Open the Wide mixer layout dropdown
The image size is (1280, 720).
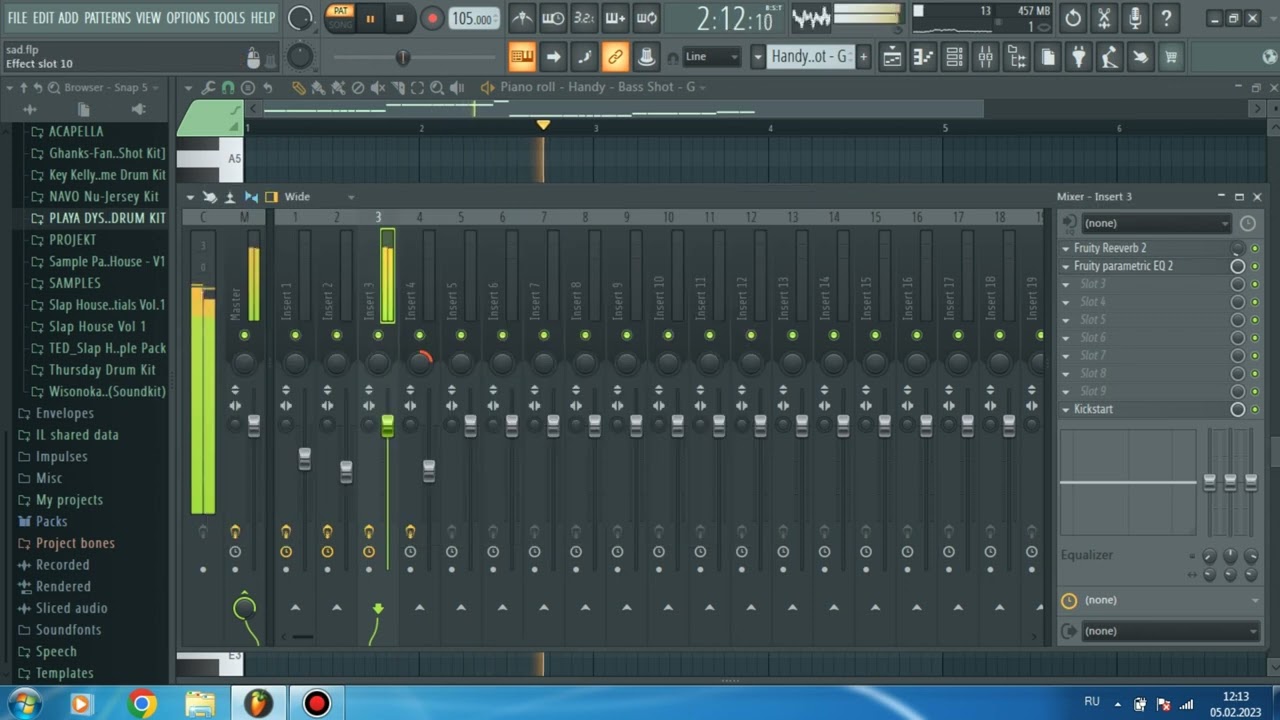pos(319,197)
